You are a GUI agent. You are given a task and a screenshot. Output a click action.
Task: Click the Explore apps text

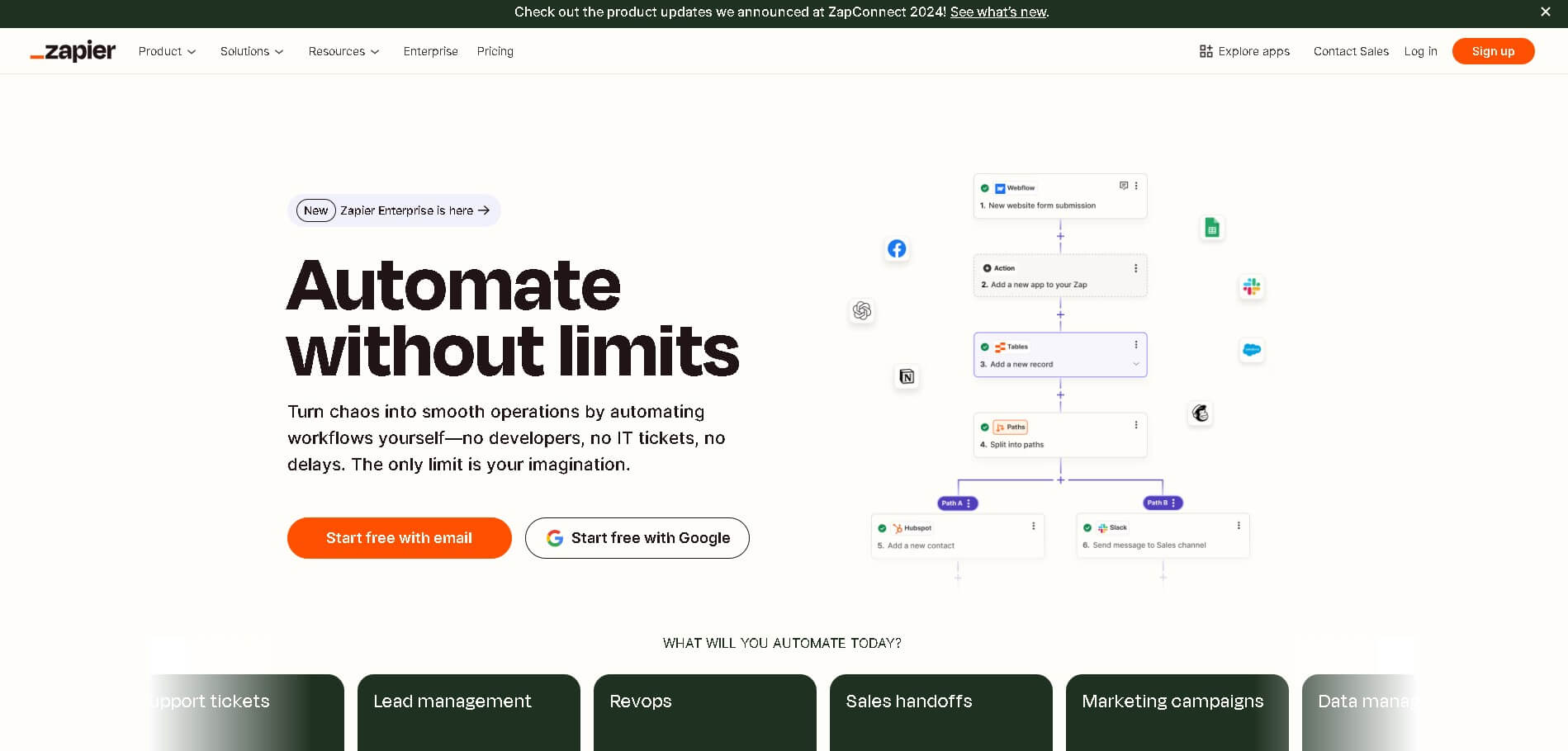pyautogui.click(x=1253, y=51)
